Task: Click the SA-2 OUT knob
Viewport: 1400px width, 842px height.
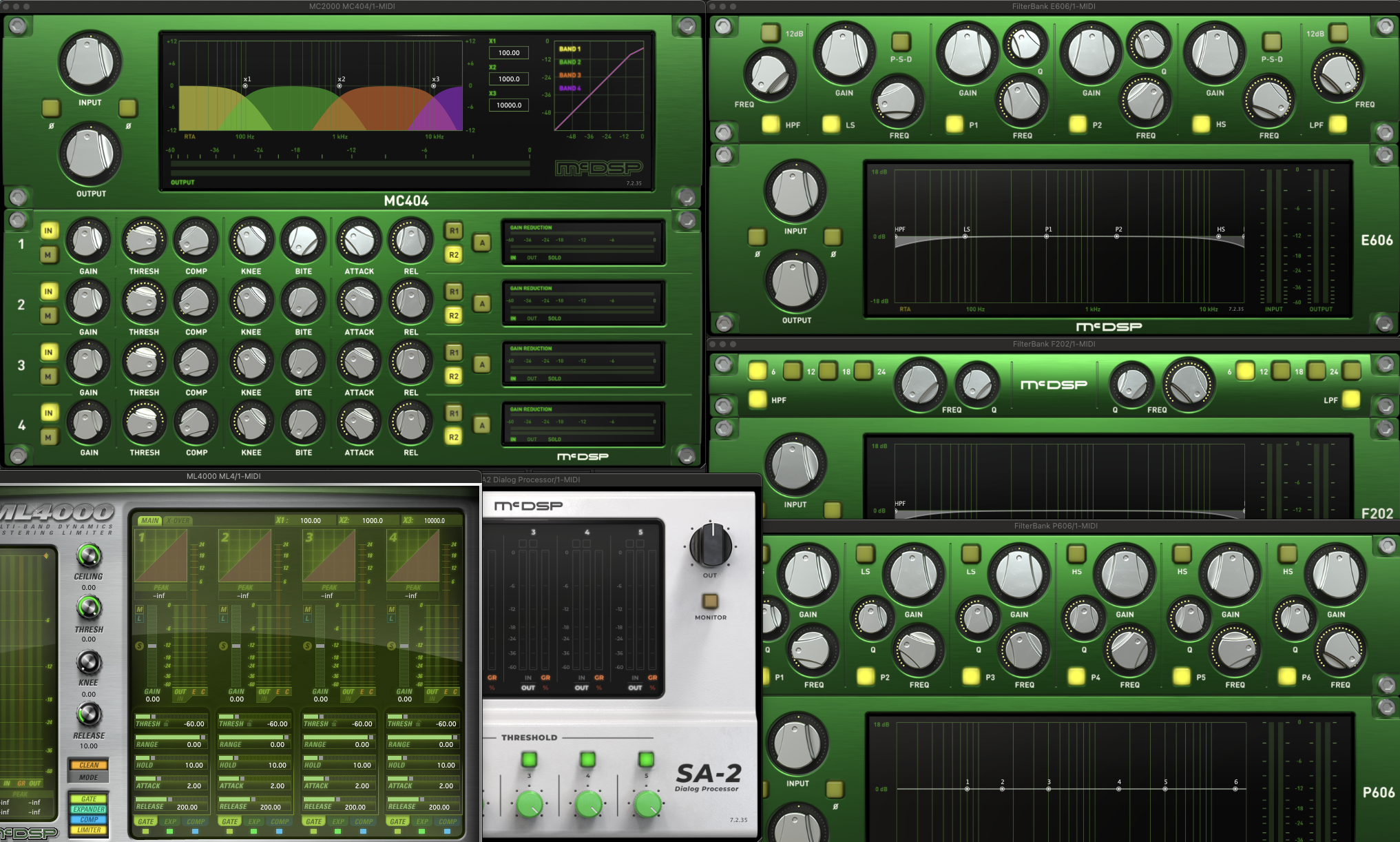Action: [x=710, y=545]
